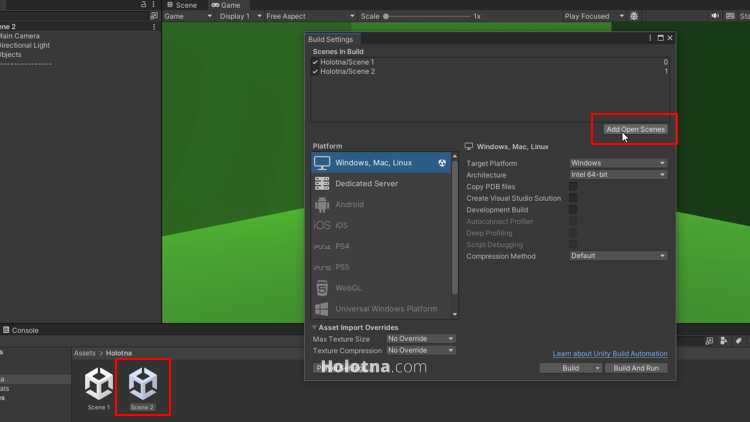Select PS5 platform

(381, 267)
